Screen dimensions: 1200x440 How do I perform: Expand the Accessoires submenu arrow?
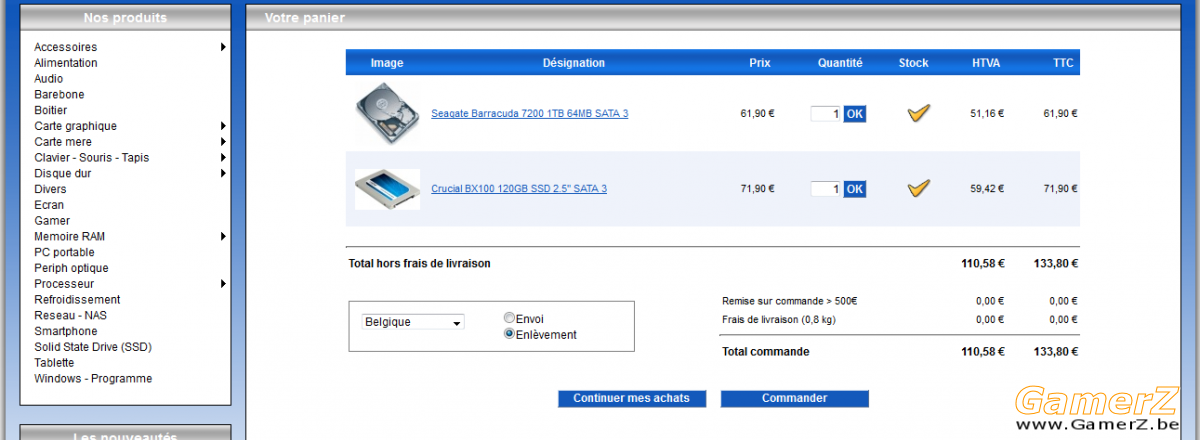point(223,47)
